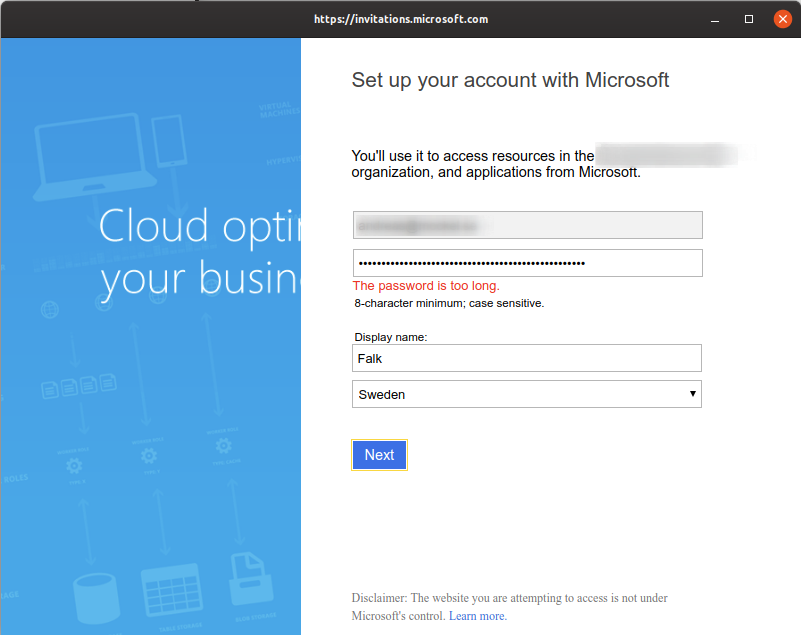Viewport: 801px width, 635px height.
Task: Maximize the window using the title bar button
Action: [749, 19]
